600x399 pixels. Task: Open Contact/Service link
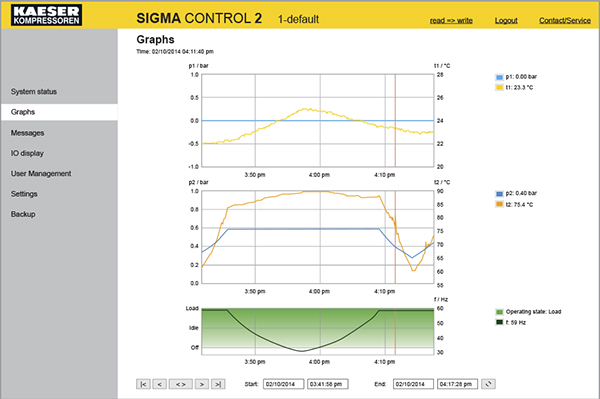[x=565, y=20]
